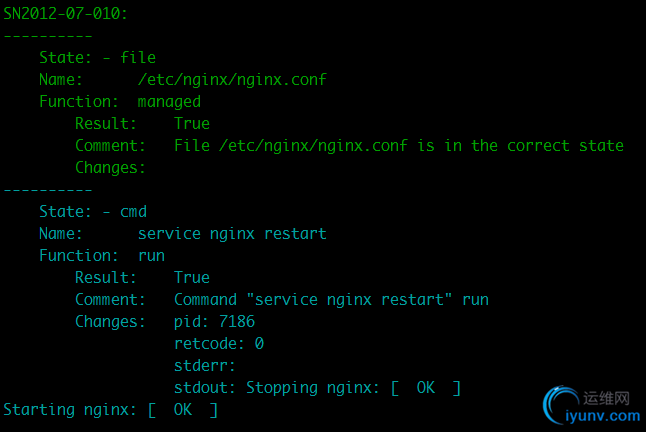Click State: - file line
This screenshot has height=432, width=646.
coord(97,58)
